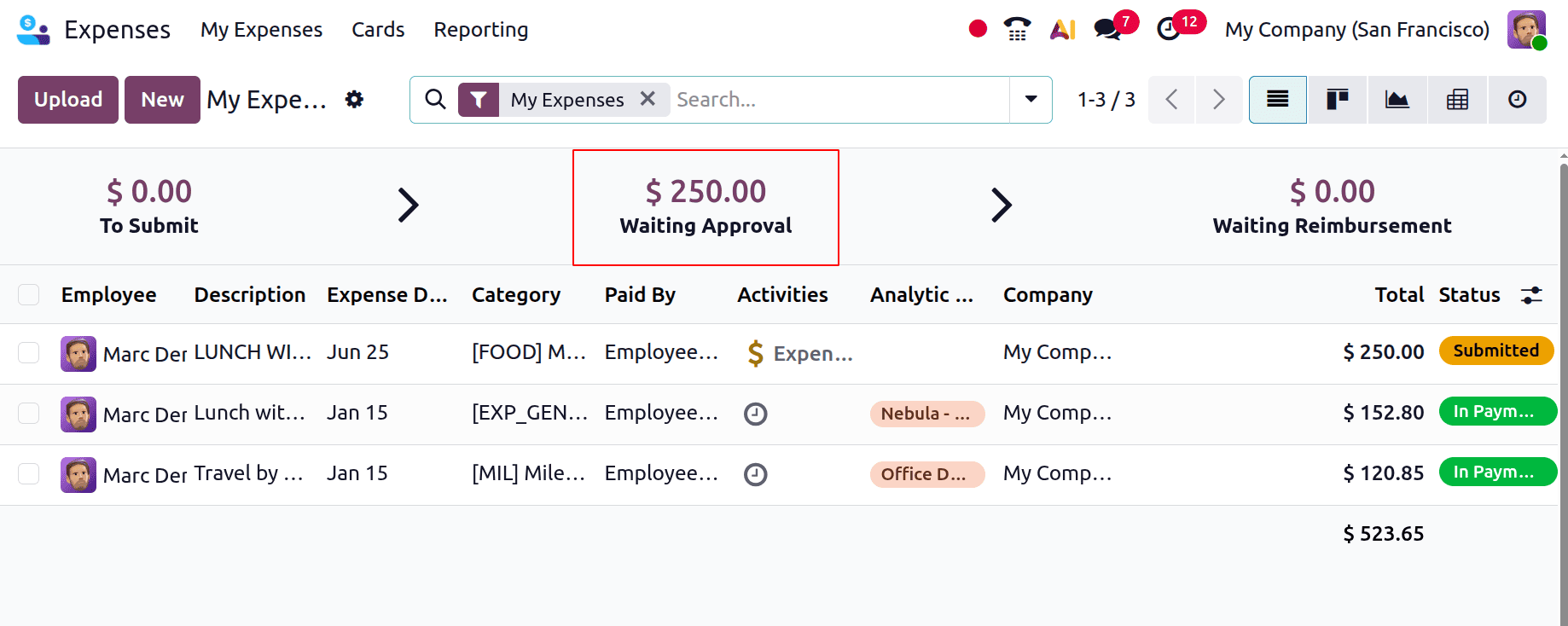The width and height of the screenshot is (1568, 626).
Task: Click the 1-3 / 3 pager counter
Action: click(x=1106, y=100)
